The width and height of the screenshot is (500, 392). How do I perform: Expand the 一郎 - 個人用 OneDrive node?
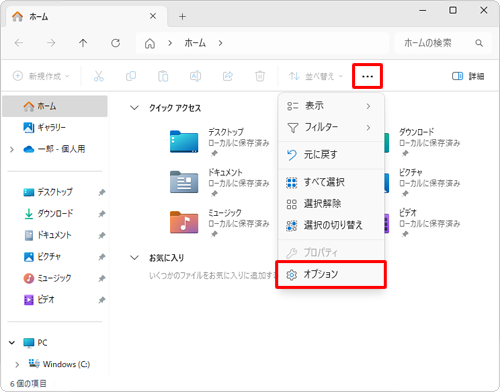[12, 149]
